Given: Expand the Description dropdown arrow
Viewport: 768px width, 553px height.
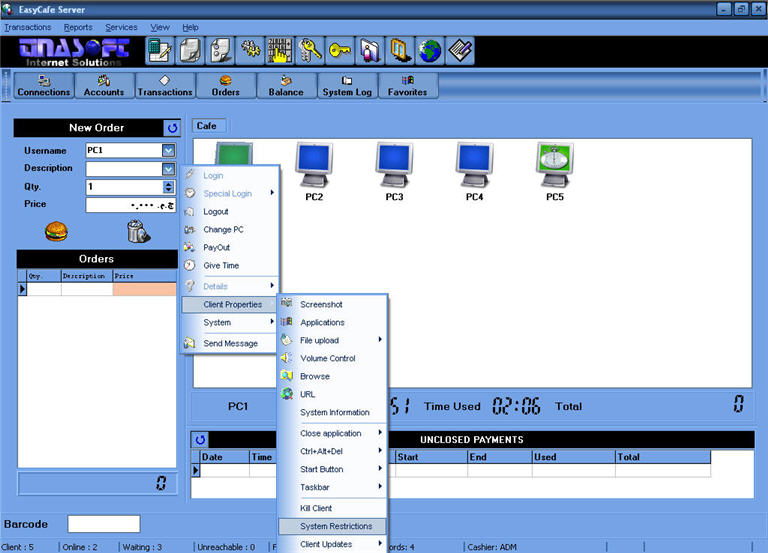Looking at the screenshot, I should [168, 169].
